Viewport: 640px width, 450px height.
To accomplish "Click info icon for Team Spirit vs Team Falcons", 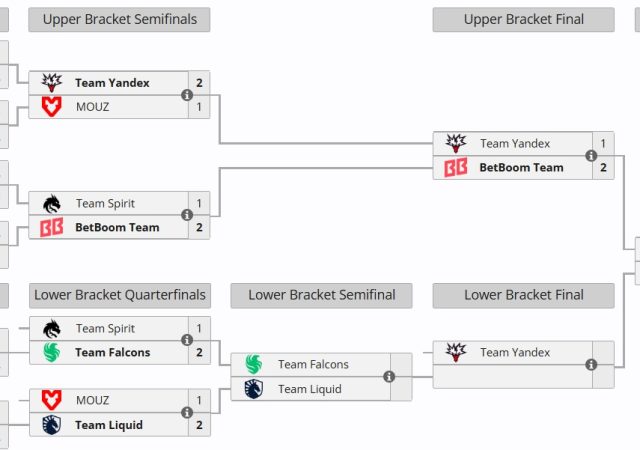I will coord(187,340).
